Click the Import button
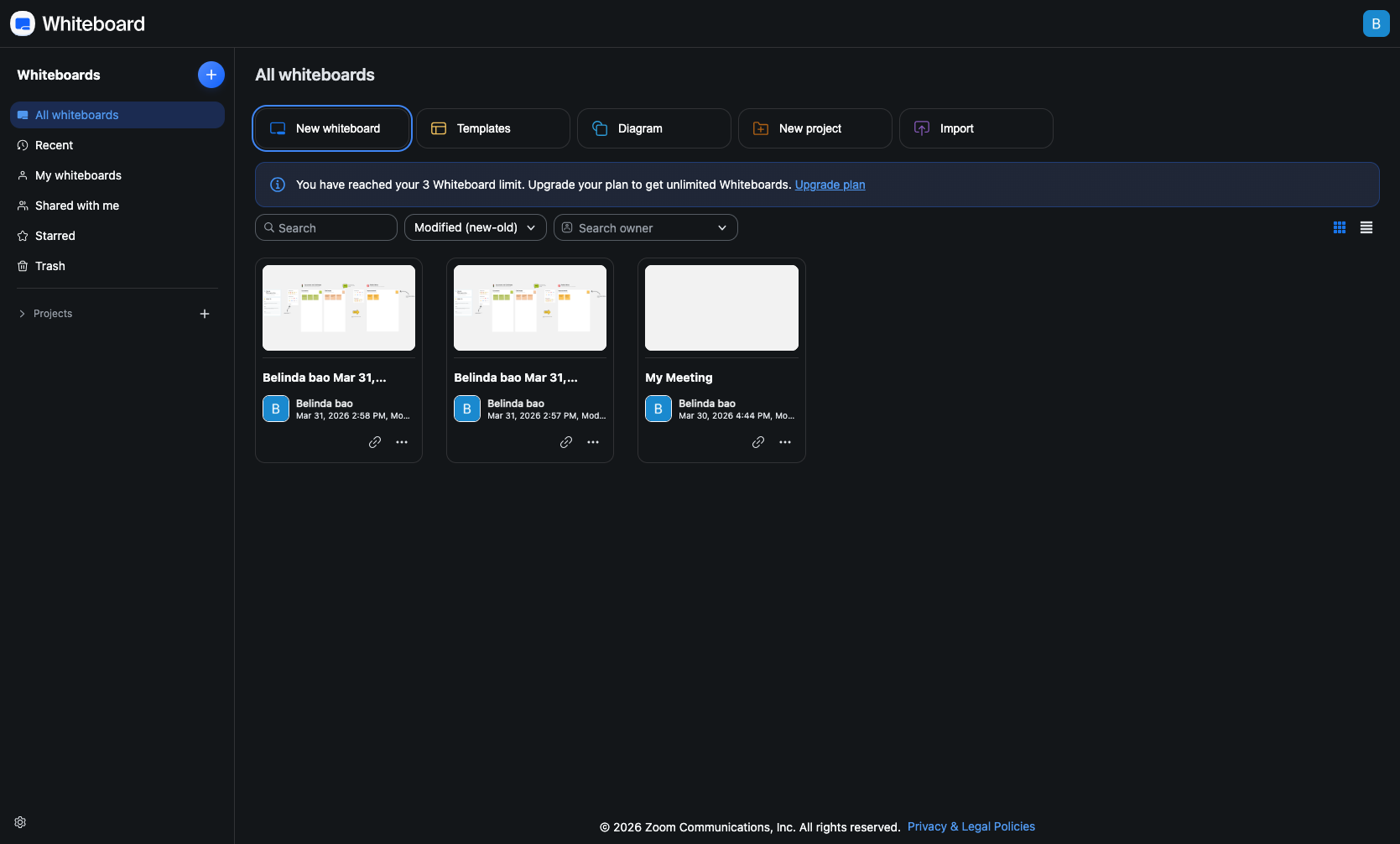The width and height of the screenshot is (1400, 844). [x=976, y=128]
